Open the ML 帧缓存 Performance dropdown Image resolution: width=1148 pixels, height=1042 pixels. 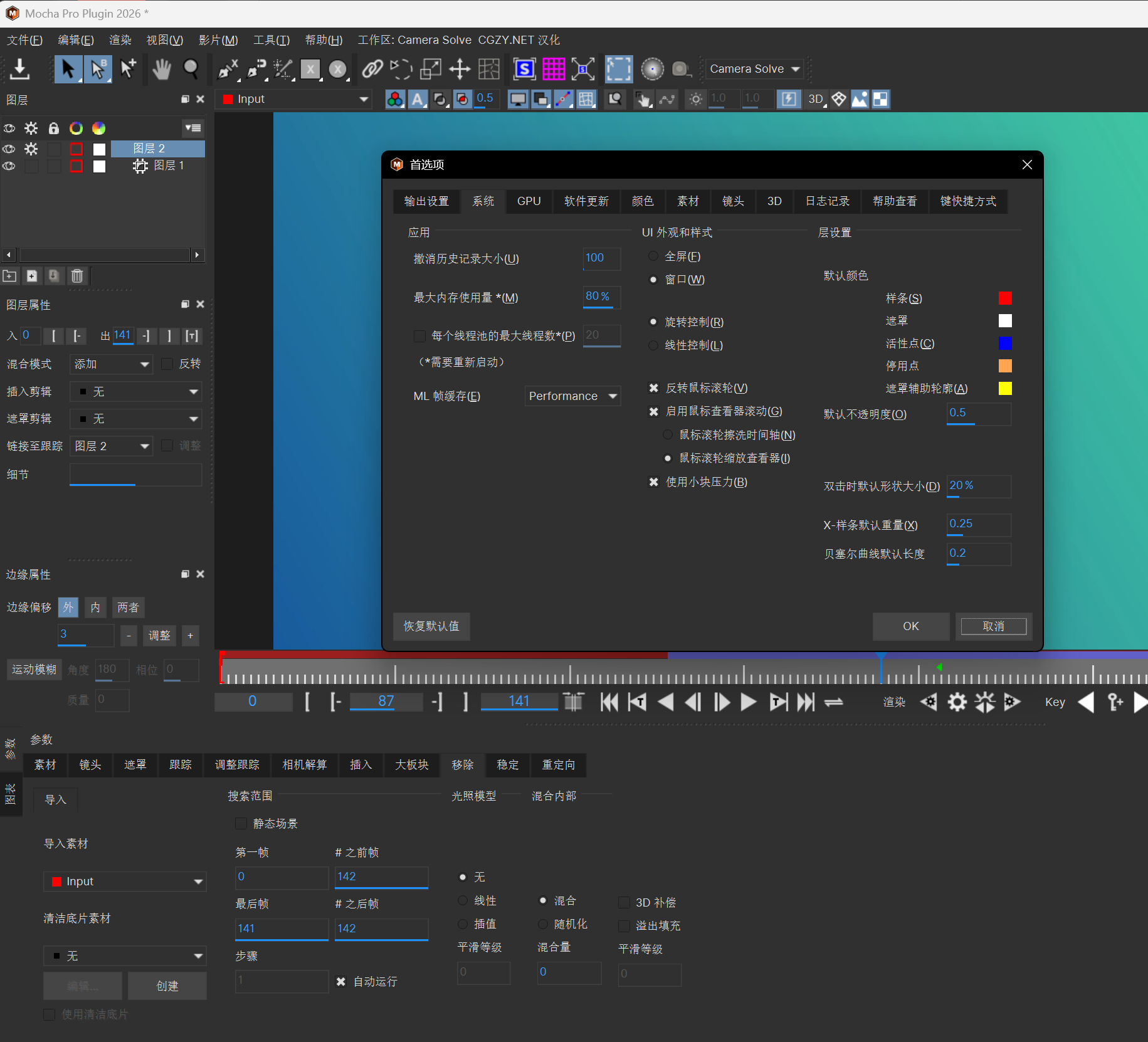pyautogui.click(x=572, y=396)
